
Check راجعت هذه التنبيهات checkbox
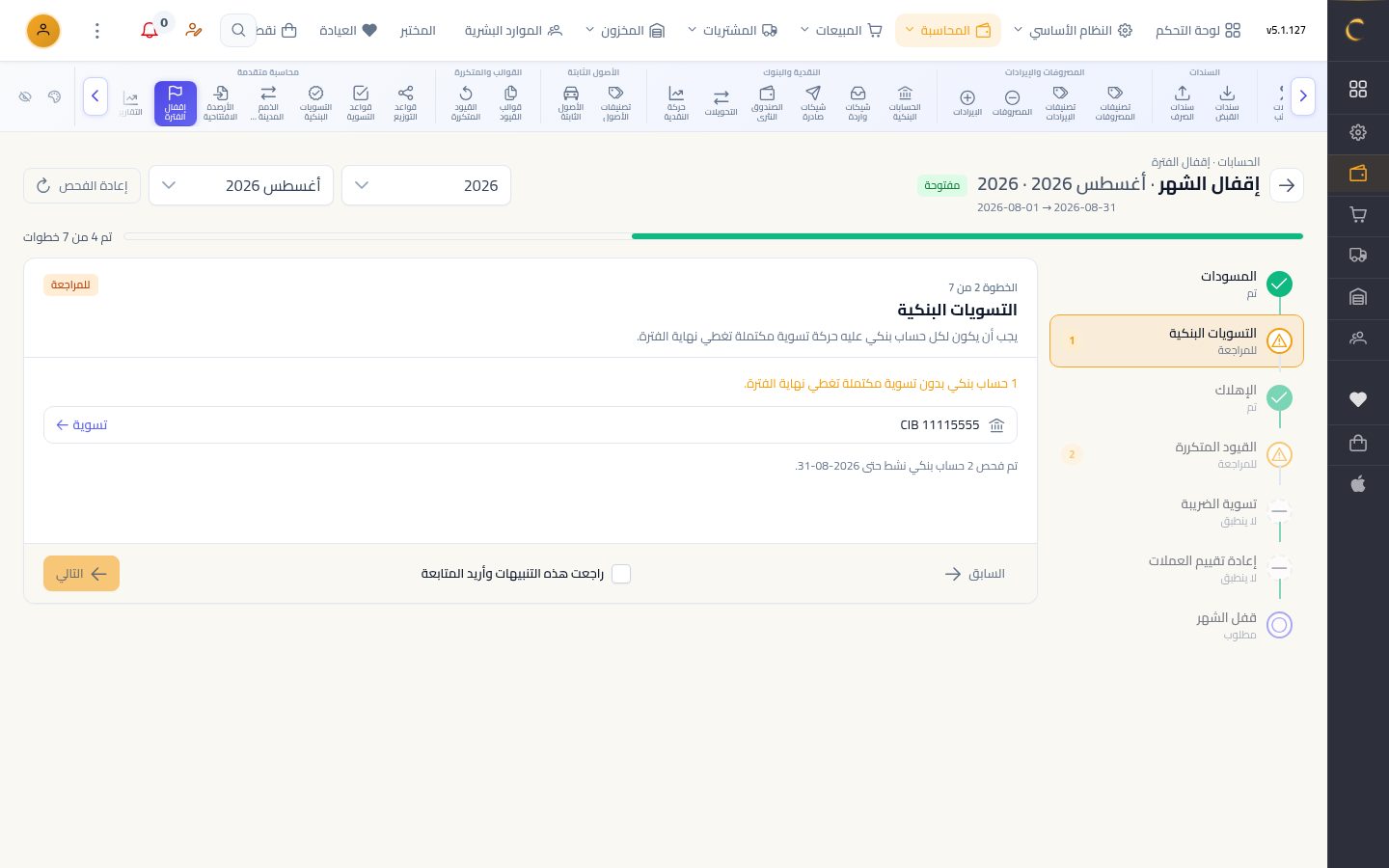tap(621, 574)
